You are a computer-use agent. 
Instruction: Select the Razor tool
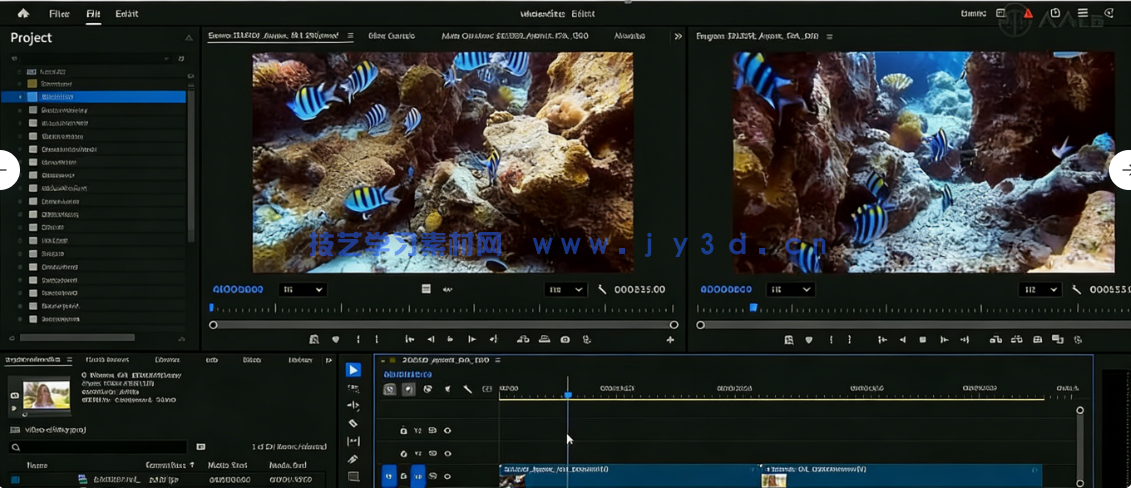(x=353, y=423)
